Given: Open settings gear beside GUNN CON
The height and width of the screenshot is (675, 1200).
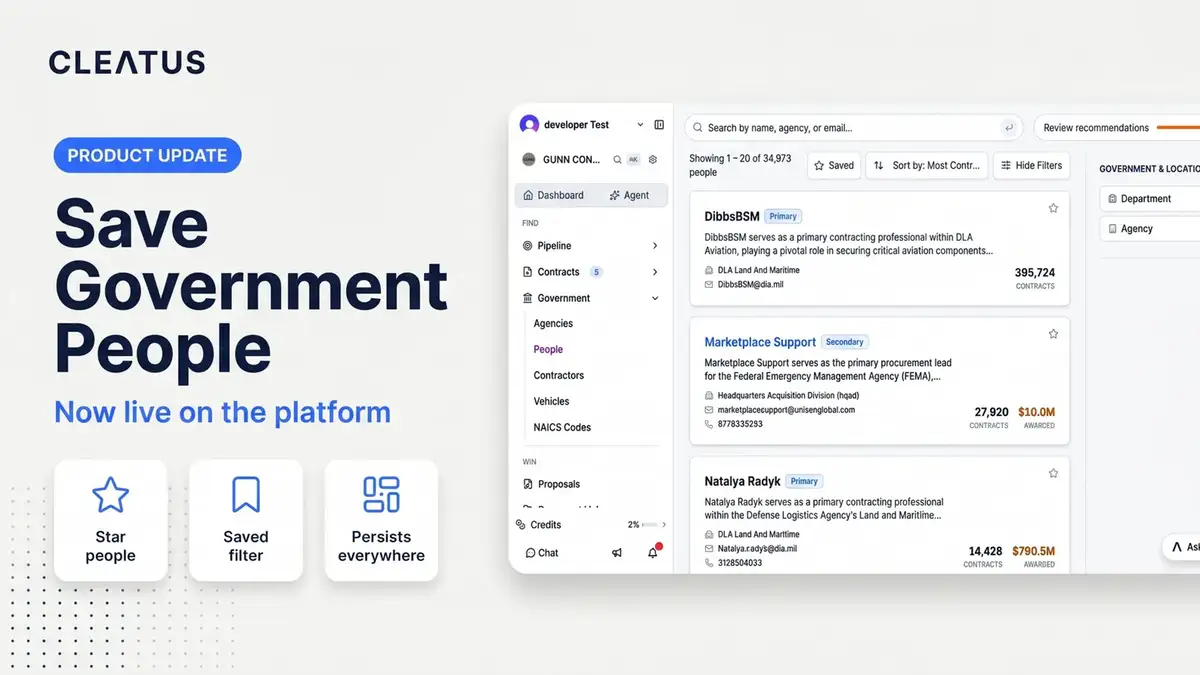Looking at the screenshot, I should coord(653,159).
